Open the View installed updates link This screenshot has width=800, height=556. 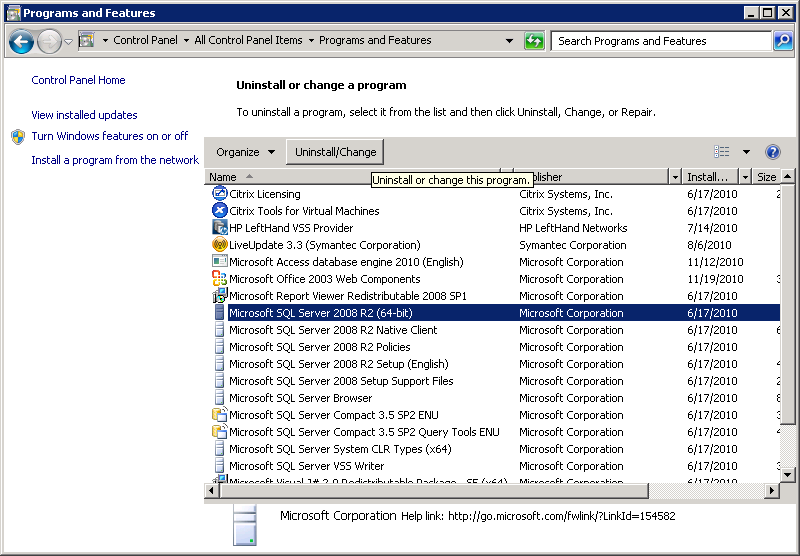coord(84,115)
